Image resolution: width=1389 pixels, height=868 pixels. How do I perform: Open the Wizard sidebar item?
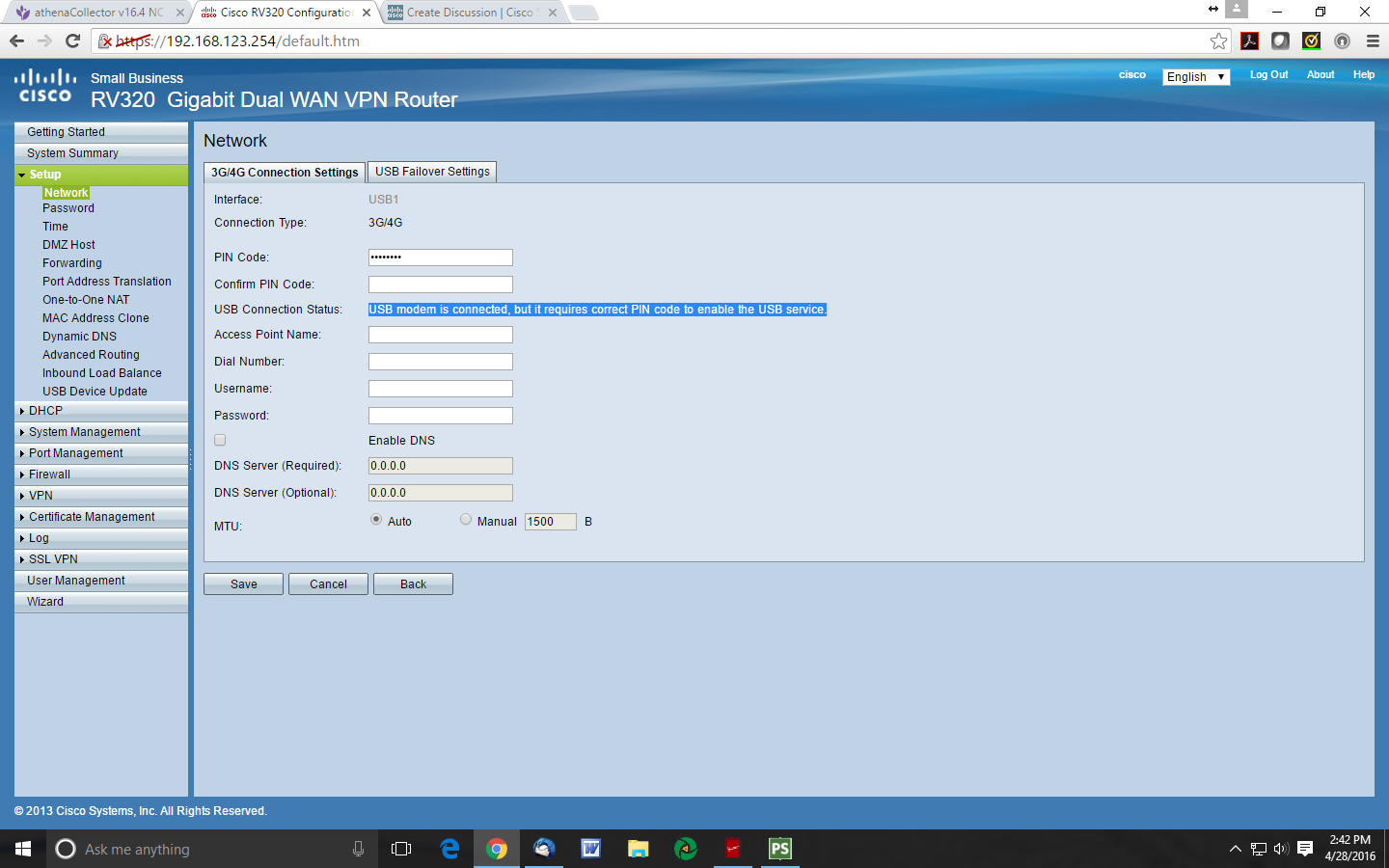tap(101, 602)
